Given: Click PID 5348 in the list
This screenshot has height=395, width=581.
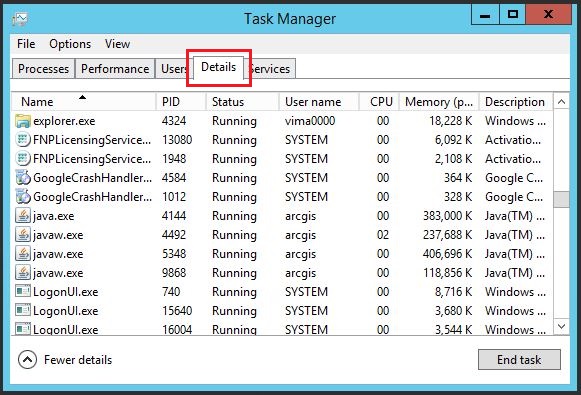Looking at the screenshot, I should click(174, 254).
